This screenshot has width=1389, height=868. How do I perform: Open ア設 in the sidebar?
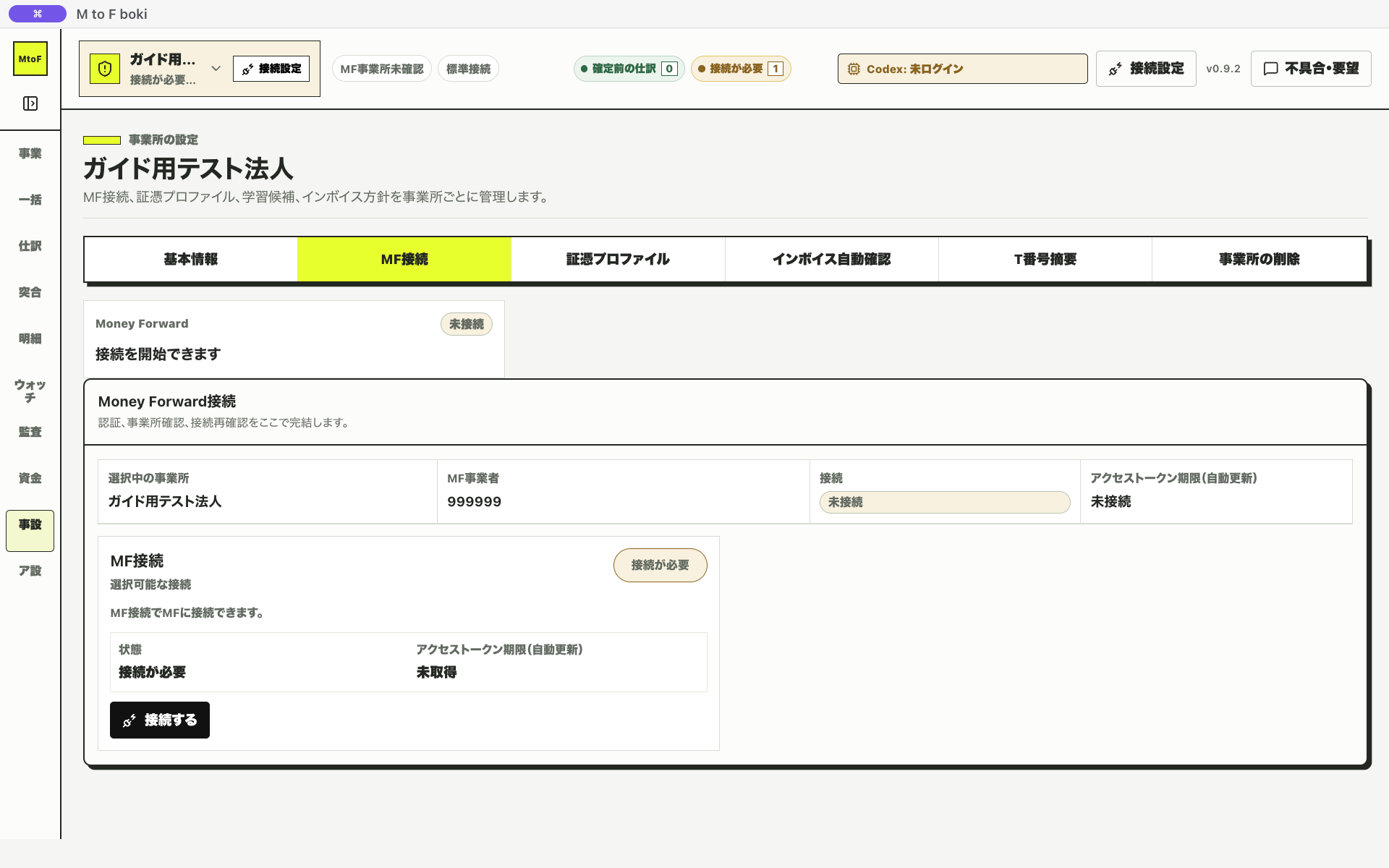tap(30, 571)
